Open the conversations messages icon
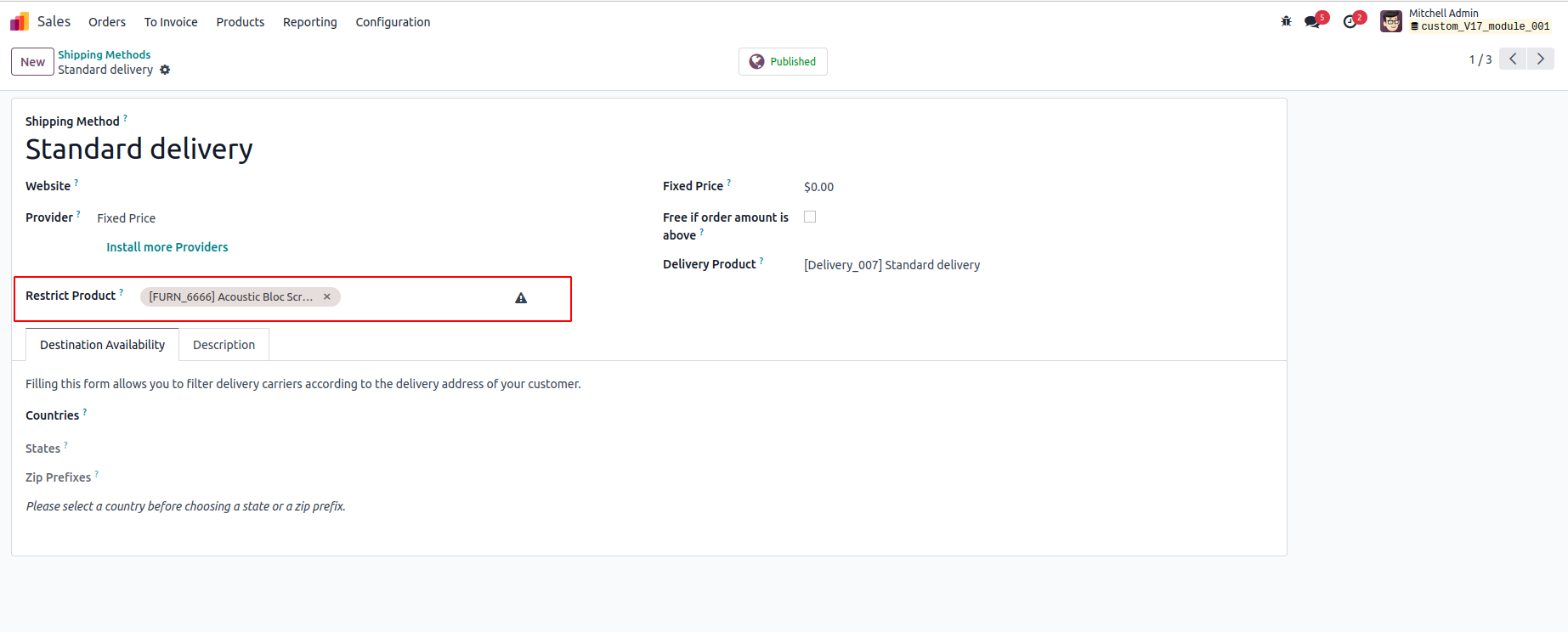Screen dimensions: 1568x632 (1313, 21)
